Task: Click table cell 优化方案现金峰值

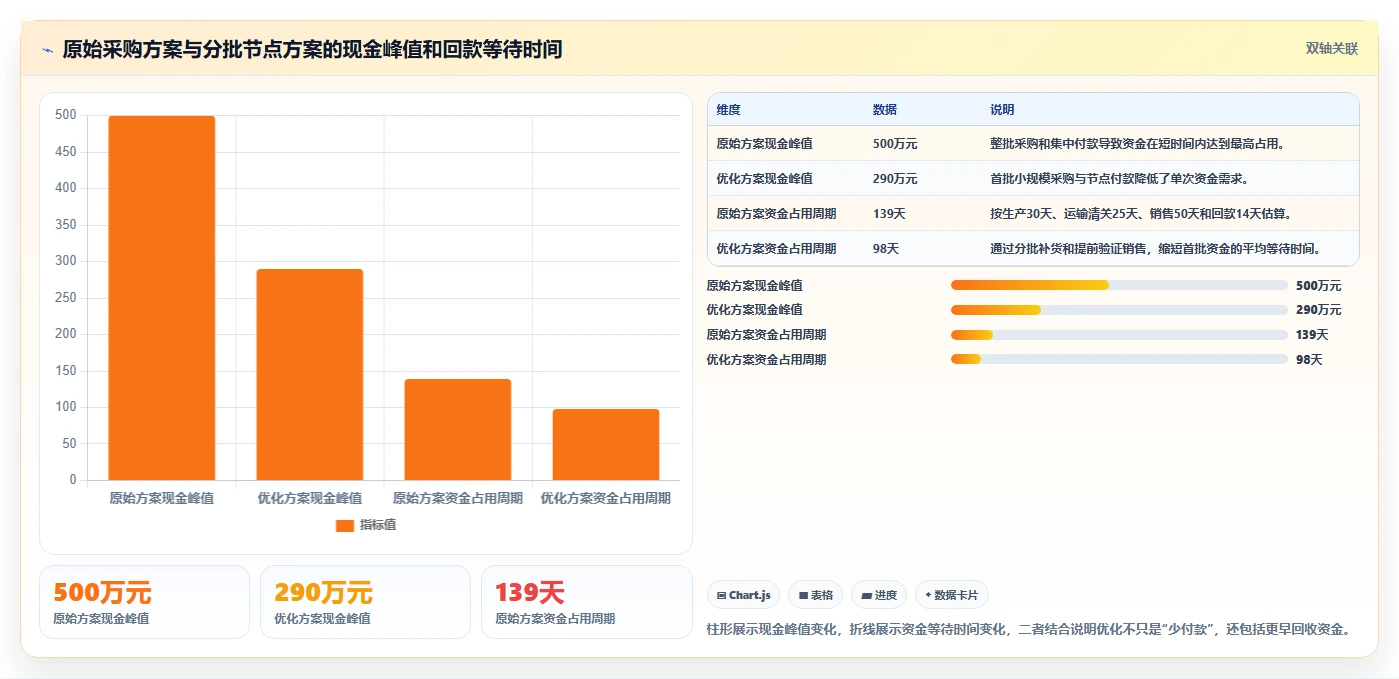Action: pos(765,179)
